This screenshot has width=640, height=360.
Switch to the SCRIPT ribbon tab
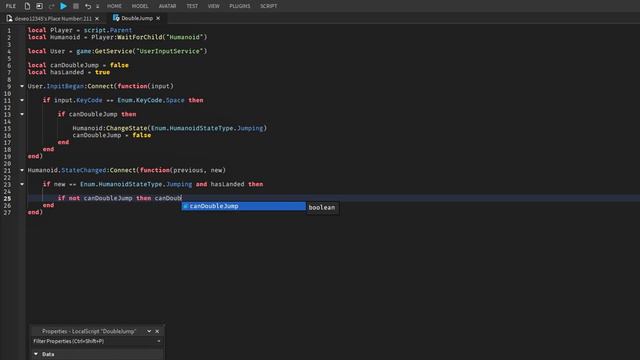269,6
